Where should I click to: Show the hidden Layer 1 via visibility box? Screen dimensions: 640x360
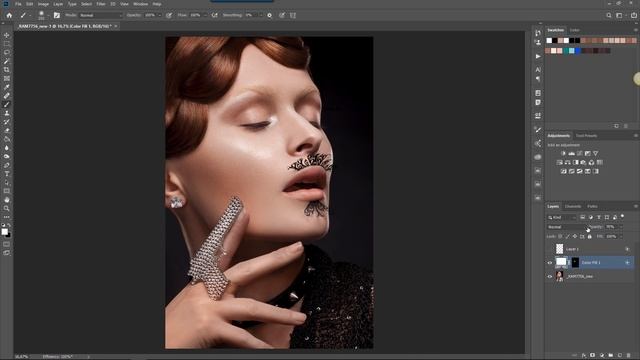[549, 249]
